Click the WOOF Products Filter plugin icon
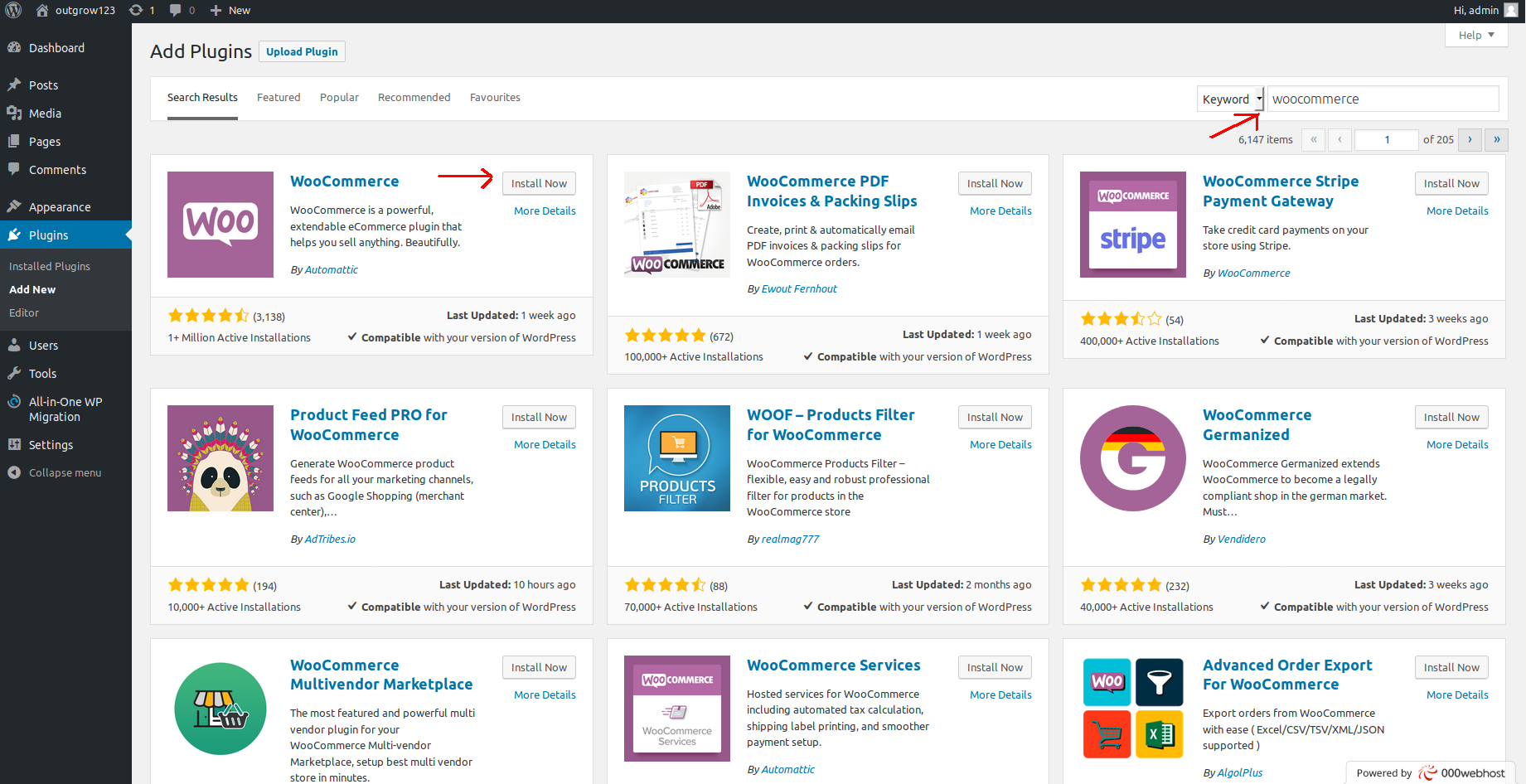 tap(677, 458)
